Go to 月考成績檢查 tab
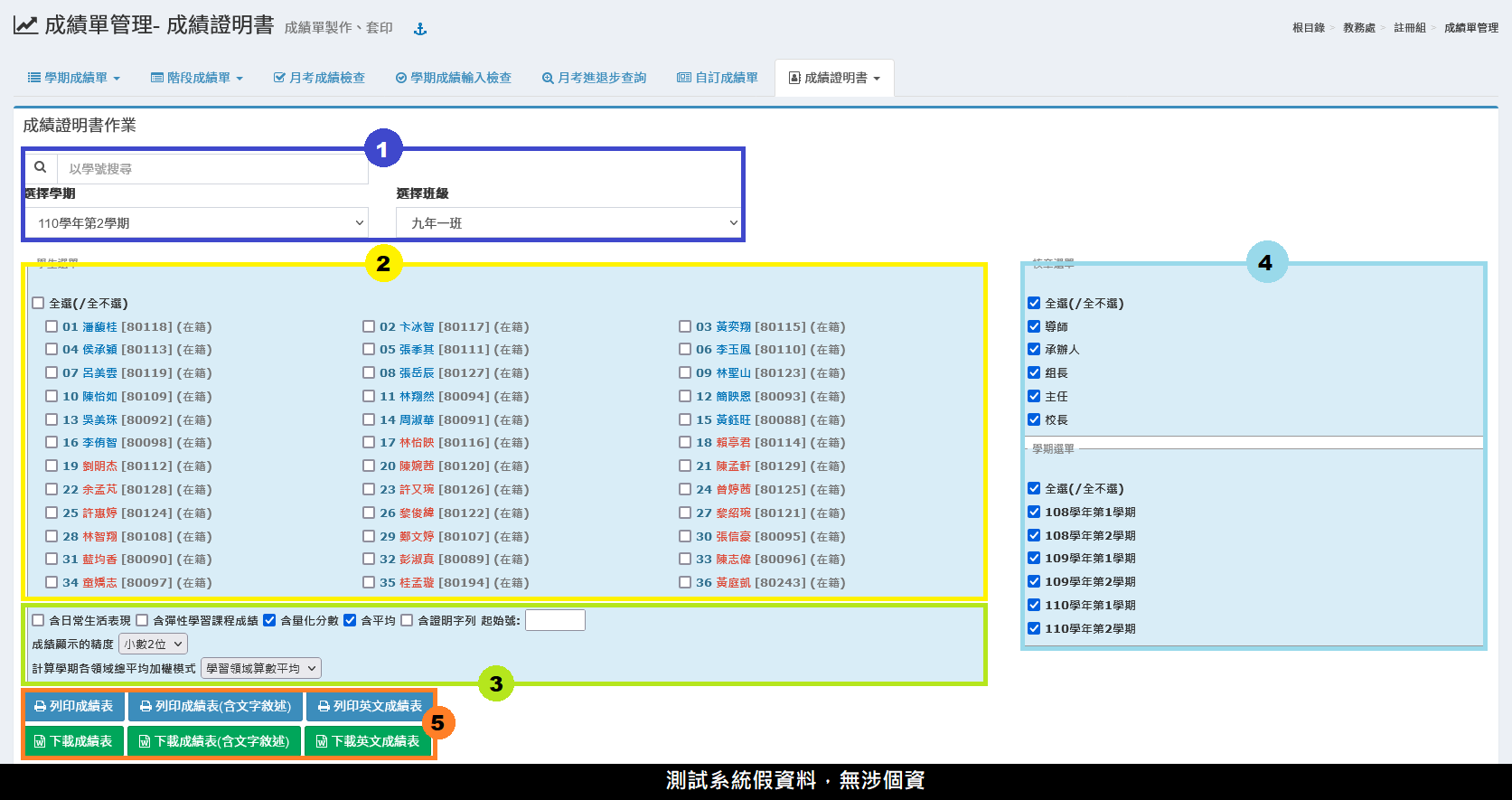This screenshot has height=800, width=1512. [x=319, y=78]
